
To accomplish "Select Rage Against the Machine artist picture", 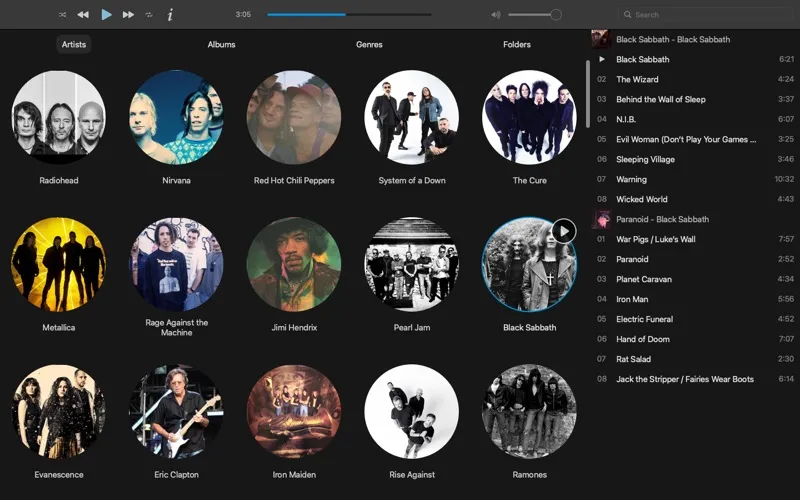I will point(177,264).
